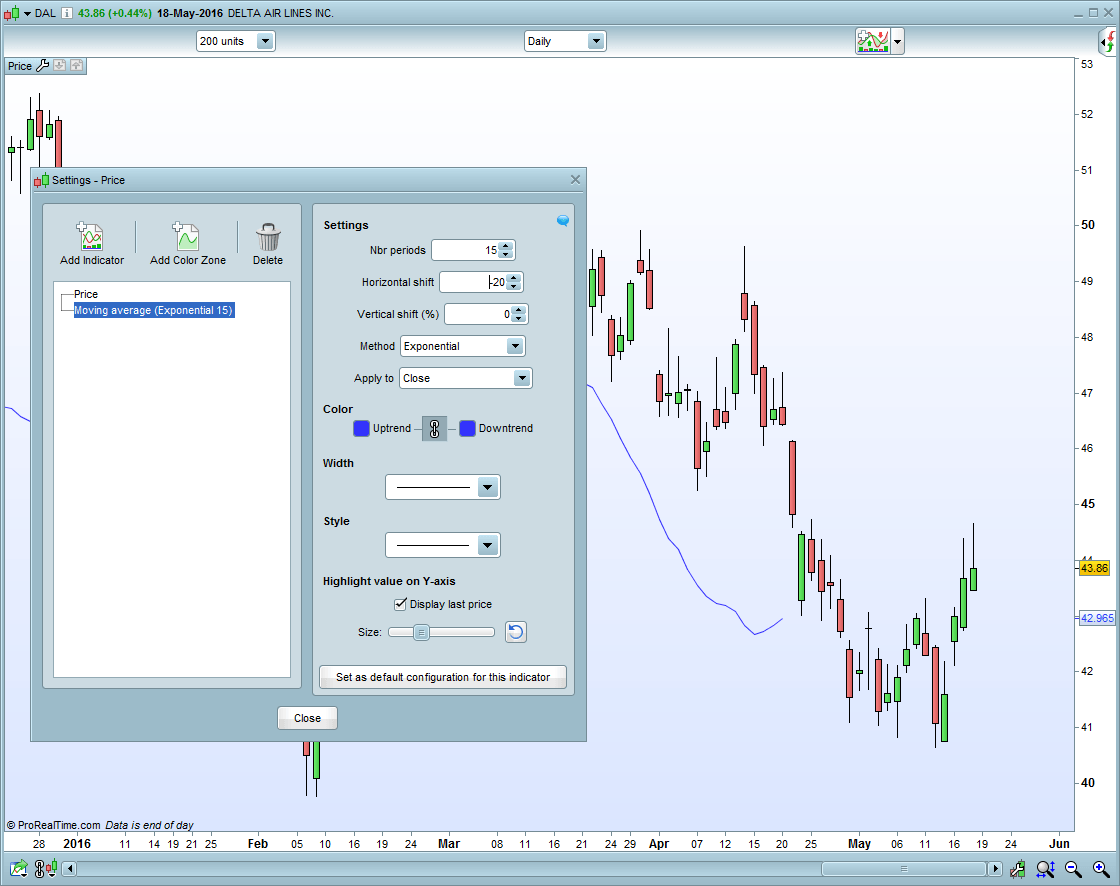Increase Nbr periods with the up stepper
Image resolution: width=1120 pixels, height=886 pixels.
(x=506, y=246)
